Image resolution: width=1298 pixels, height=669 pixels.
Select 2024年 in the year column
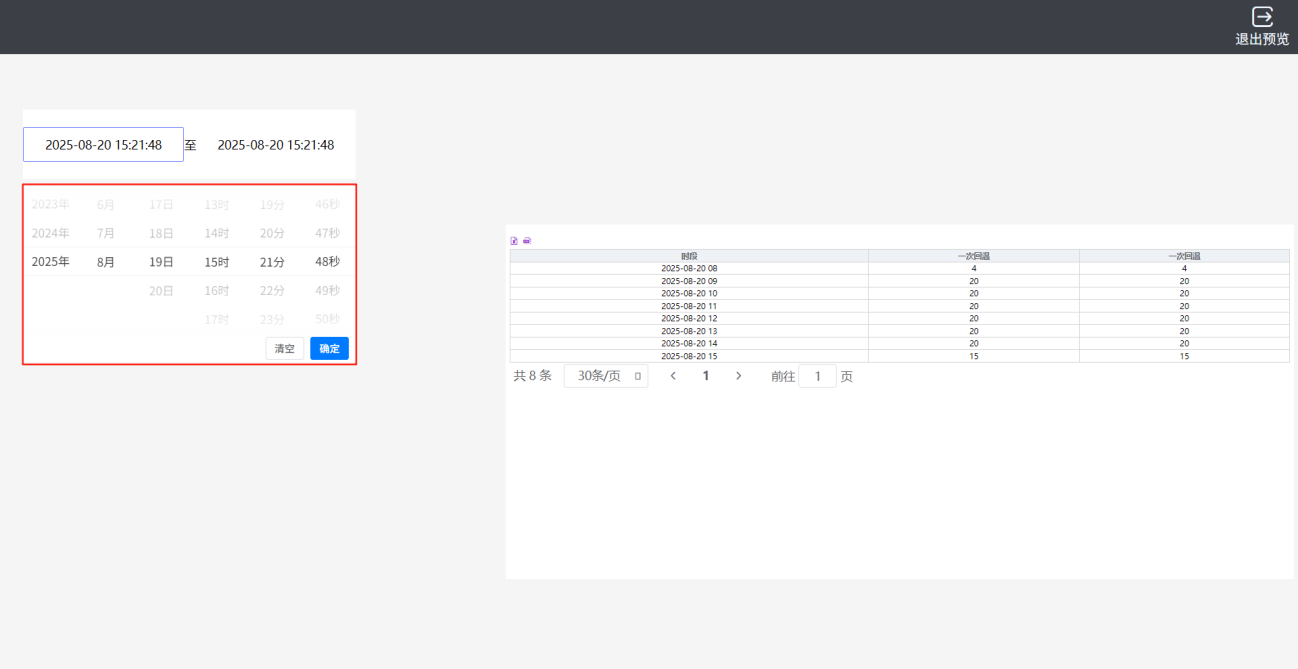click(50, 233)
